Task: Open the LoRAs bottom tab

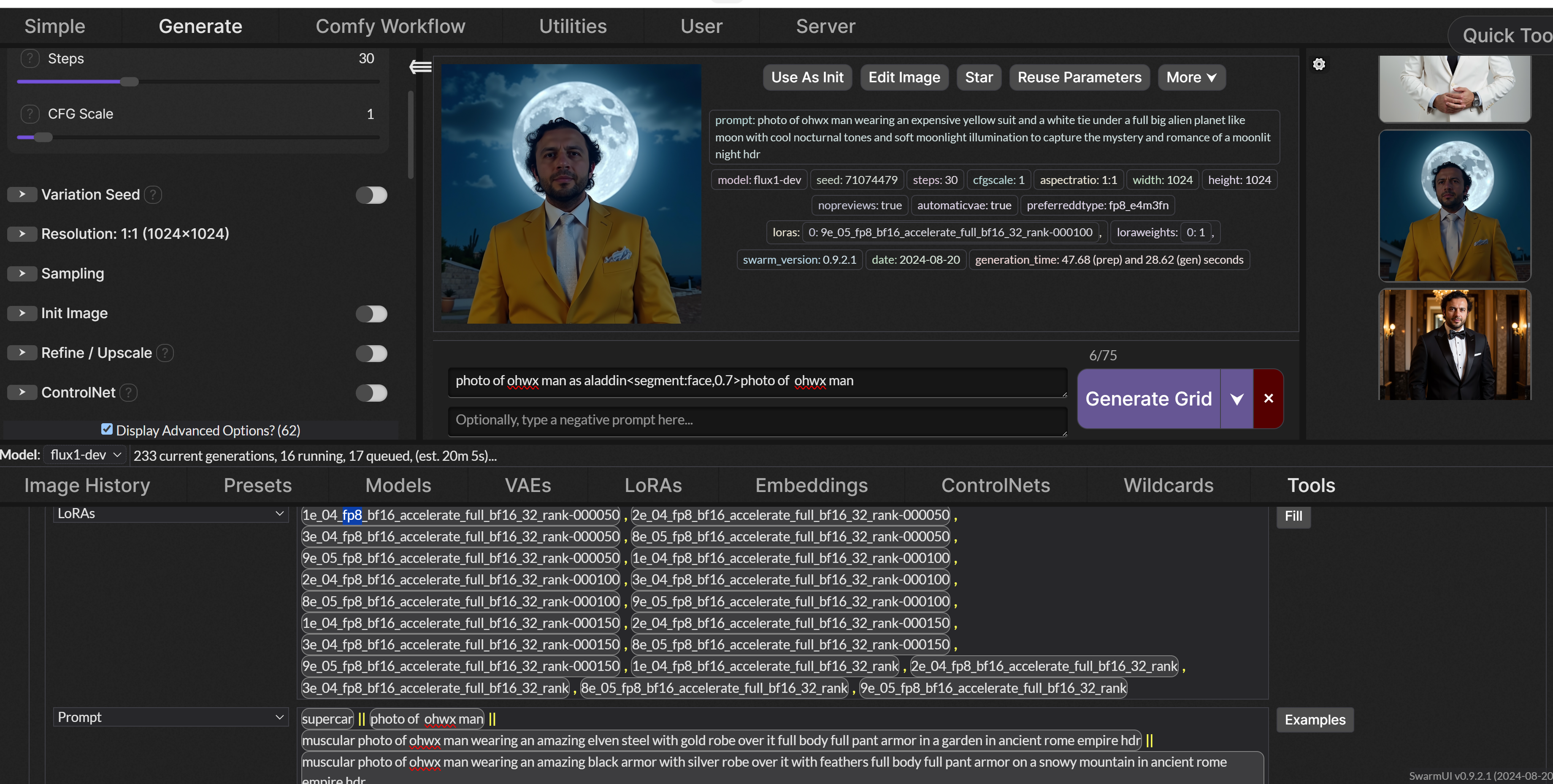Action: [x=652, y=485]
